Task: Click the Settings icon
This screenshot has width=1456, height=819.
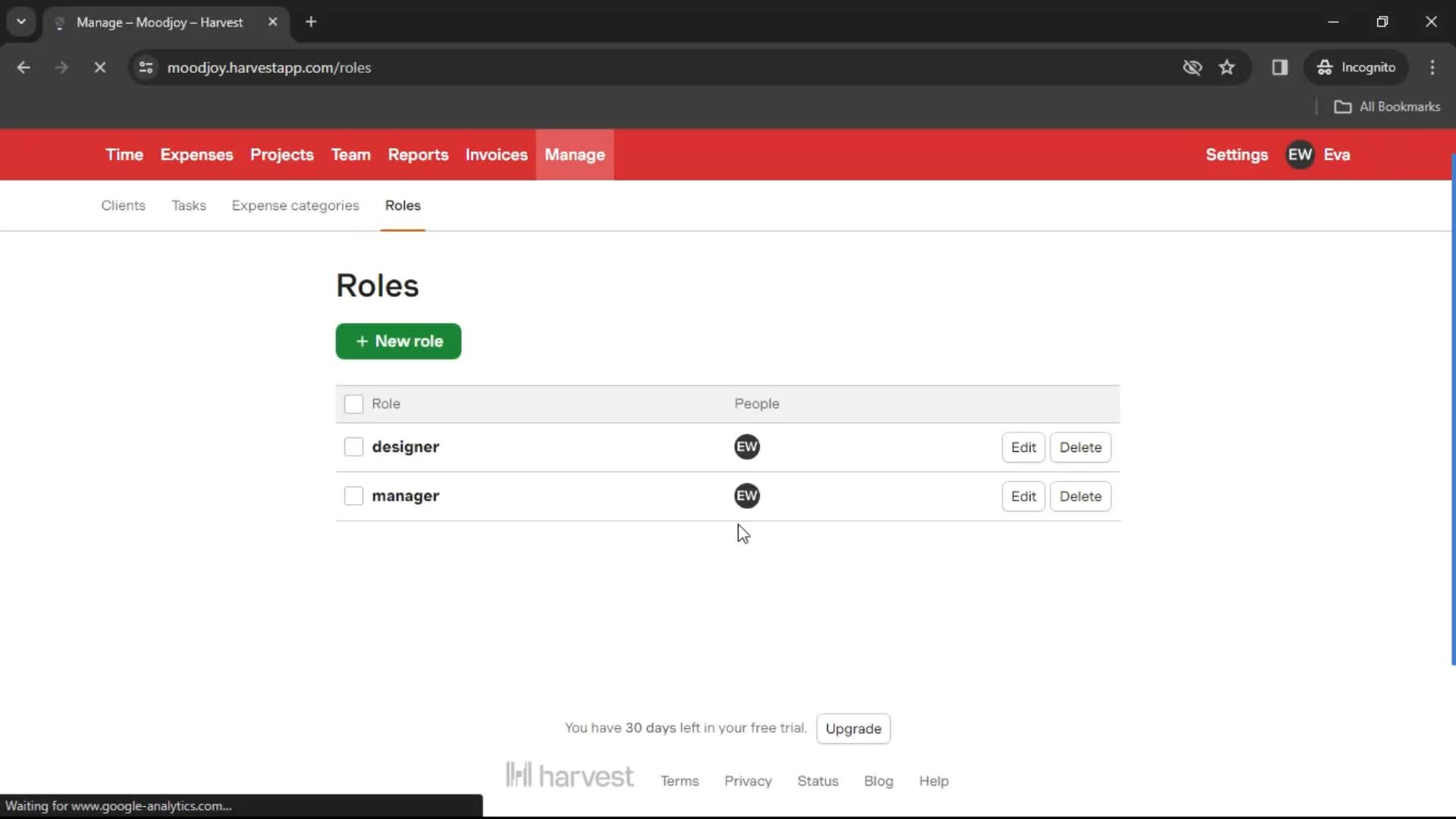Action: pos(1237,154)
